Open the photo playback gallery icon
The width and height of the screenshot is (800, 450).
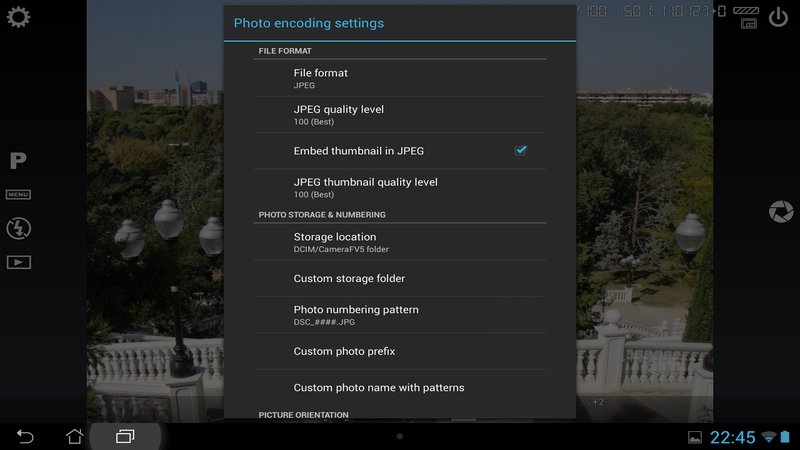click(18, 262)
